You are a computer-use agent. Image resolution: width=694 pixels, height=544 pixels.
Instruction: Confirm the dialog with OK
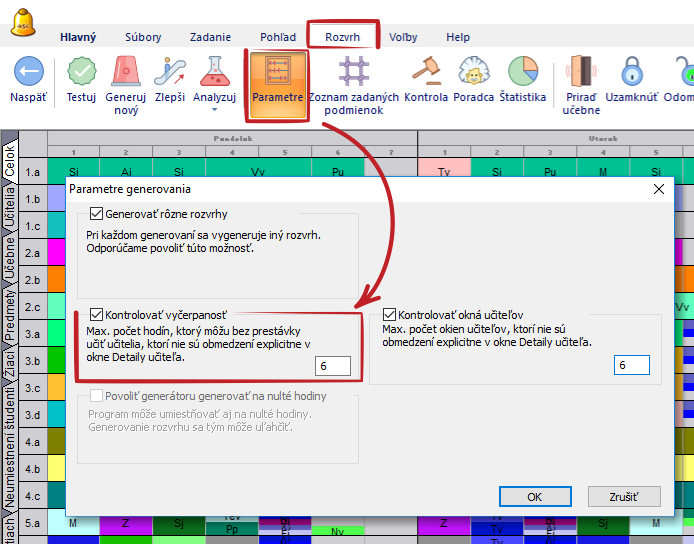[534, 496]
